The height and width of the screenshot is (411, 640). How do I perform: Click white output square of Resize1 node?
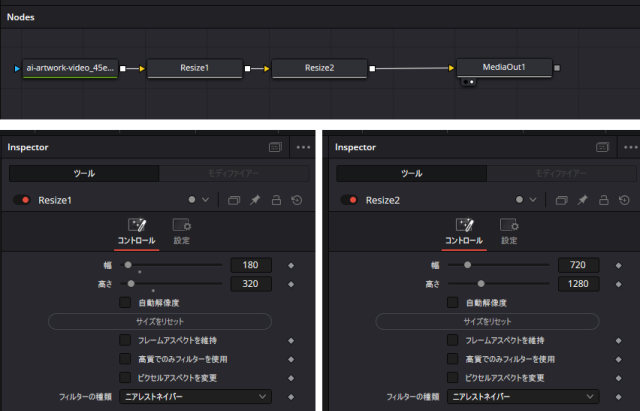pos(247,69)
